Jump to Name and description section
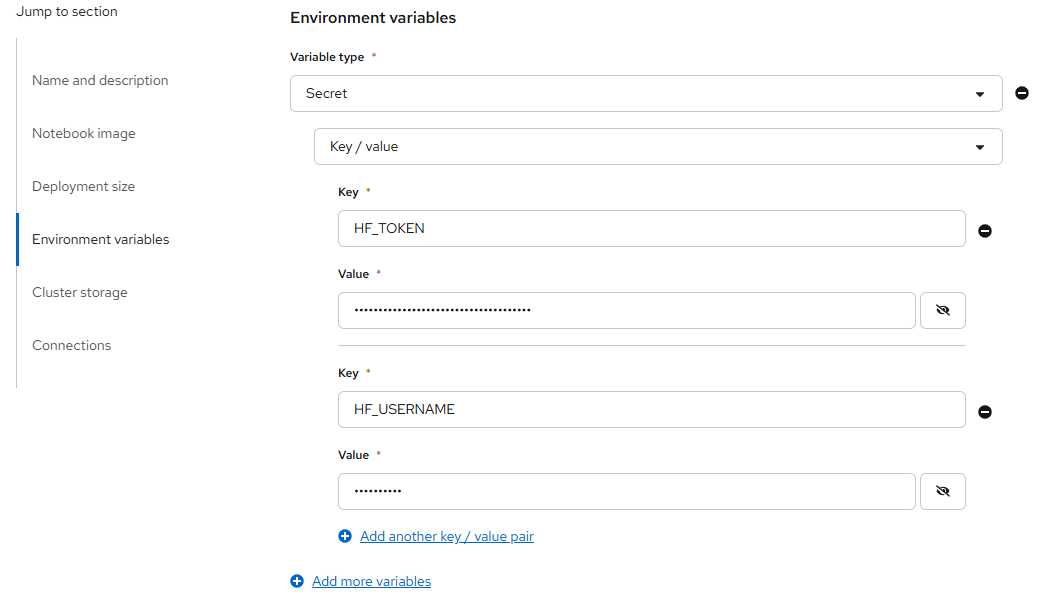 (100, 80)
